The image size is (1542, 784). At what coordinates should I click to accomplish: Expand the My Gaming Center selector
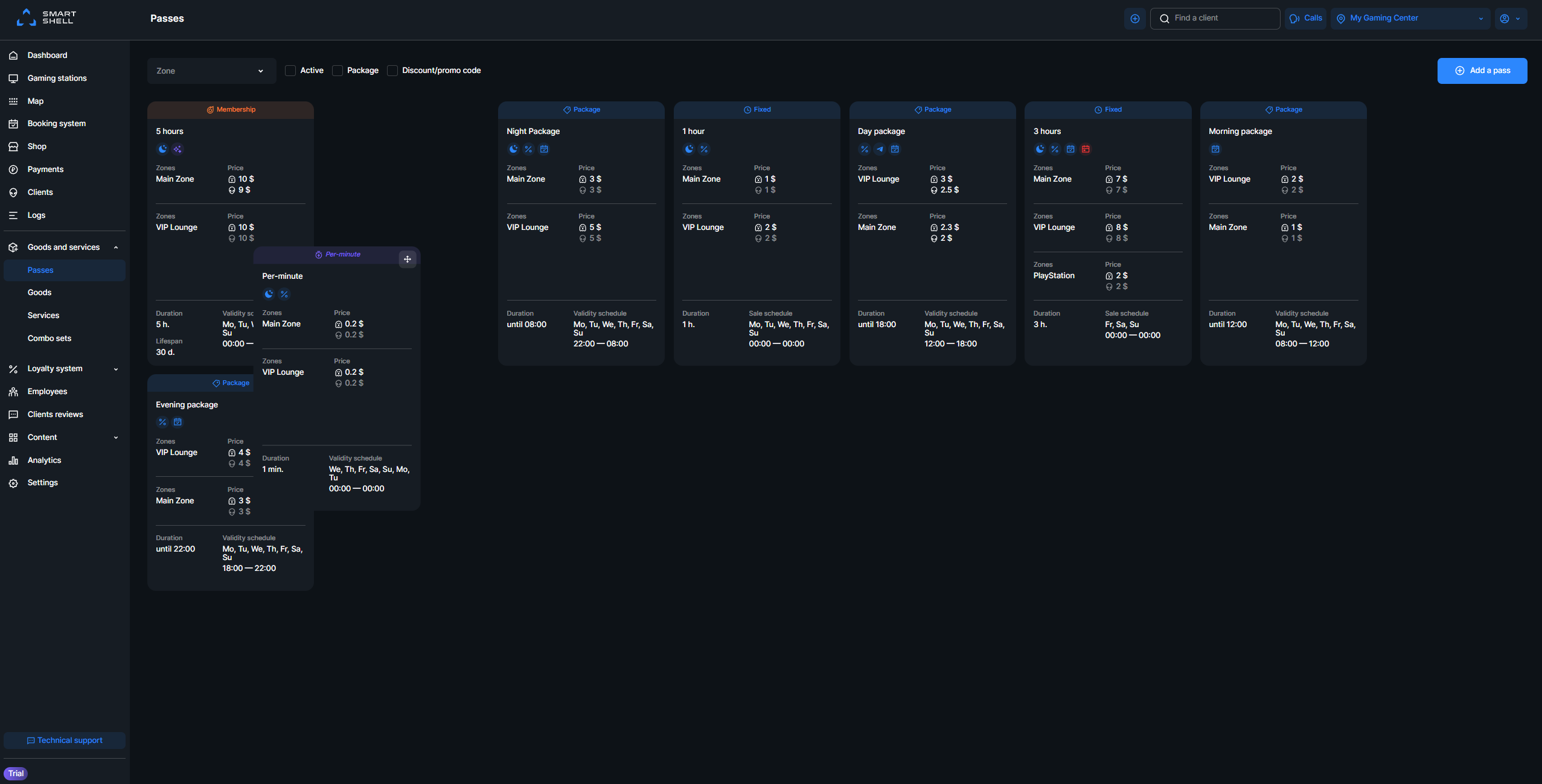pos(1410,19)
